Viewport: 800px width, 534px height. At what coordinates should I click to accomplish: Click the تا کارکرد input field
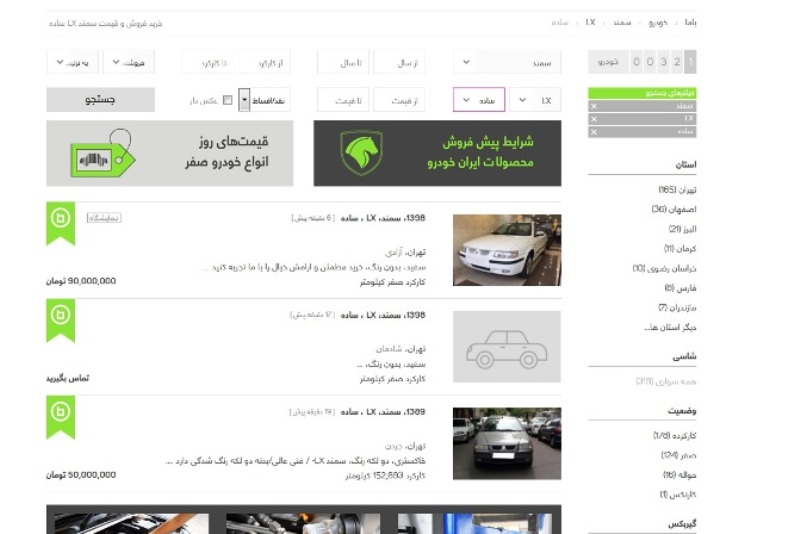pyautogui.click(x=208, y=62)
